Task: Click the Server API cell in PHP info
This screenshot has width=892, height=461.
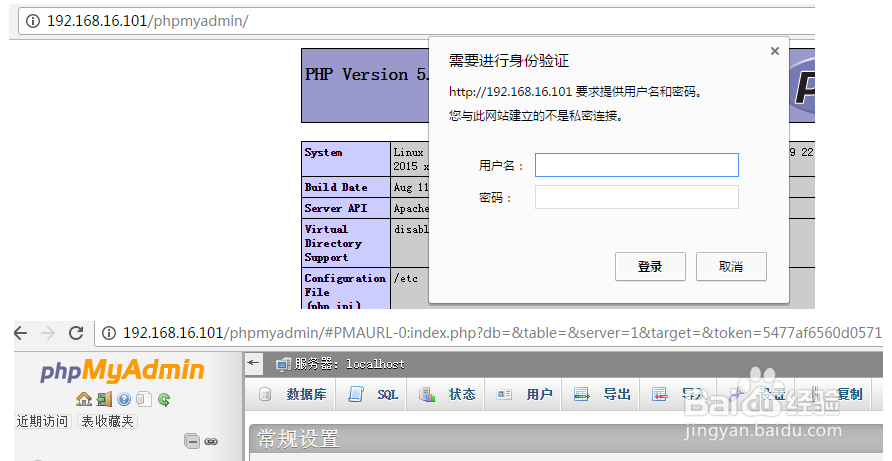Action: 346,208
